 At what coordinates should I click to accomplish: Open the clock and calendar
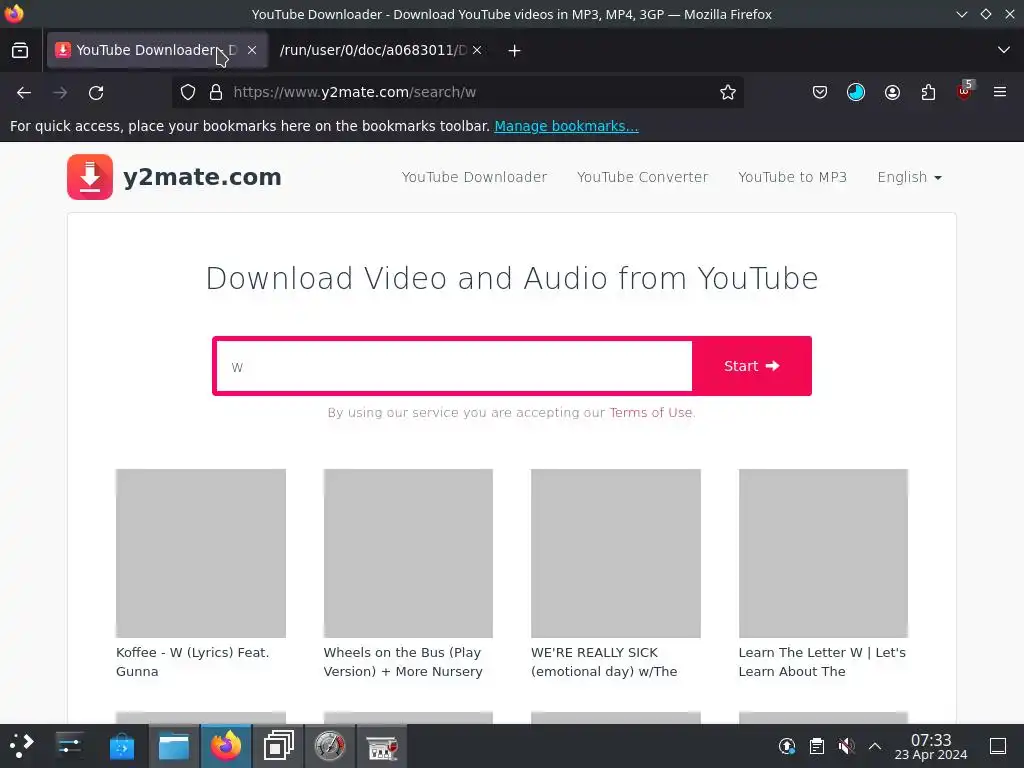pyautogui.click(x=931, y=746)
